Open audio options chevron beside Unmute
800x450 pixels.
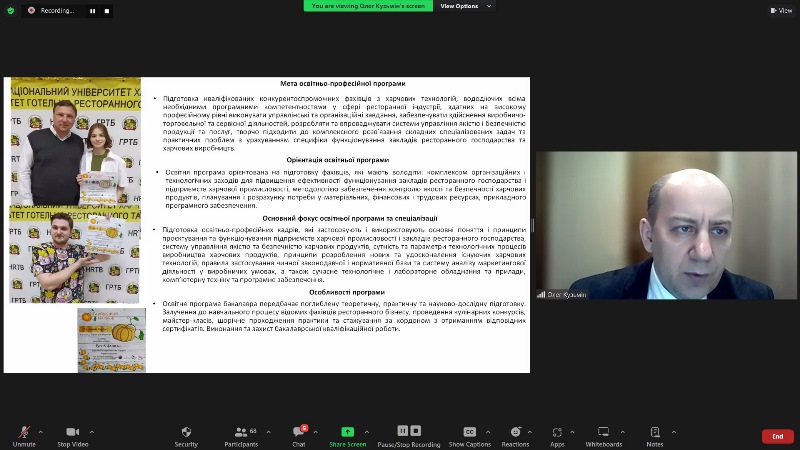(41, 432)
